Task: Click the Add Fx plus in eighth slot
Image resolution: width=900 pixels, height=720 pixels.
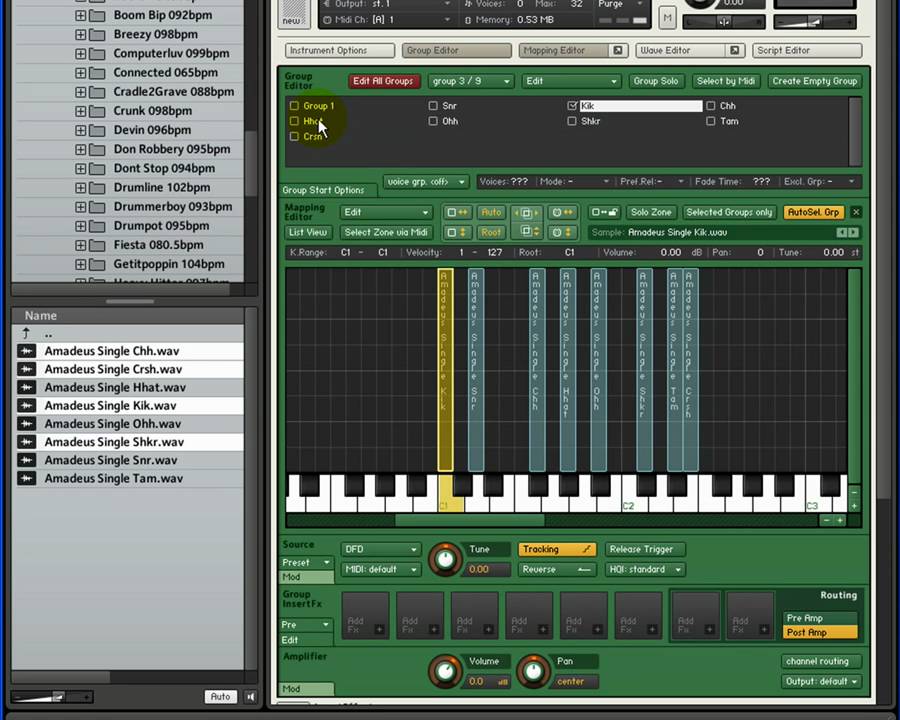Action: 763,630
